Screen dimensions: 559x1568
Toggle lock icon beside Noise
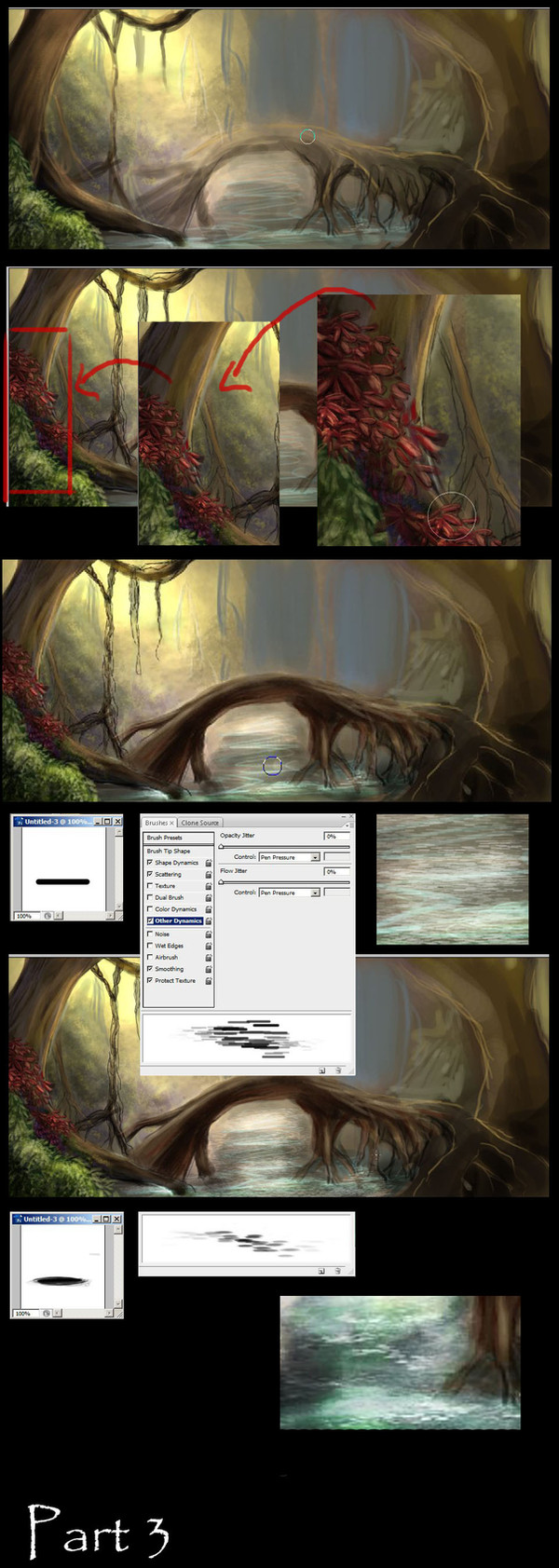tap(209, 934)
